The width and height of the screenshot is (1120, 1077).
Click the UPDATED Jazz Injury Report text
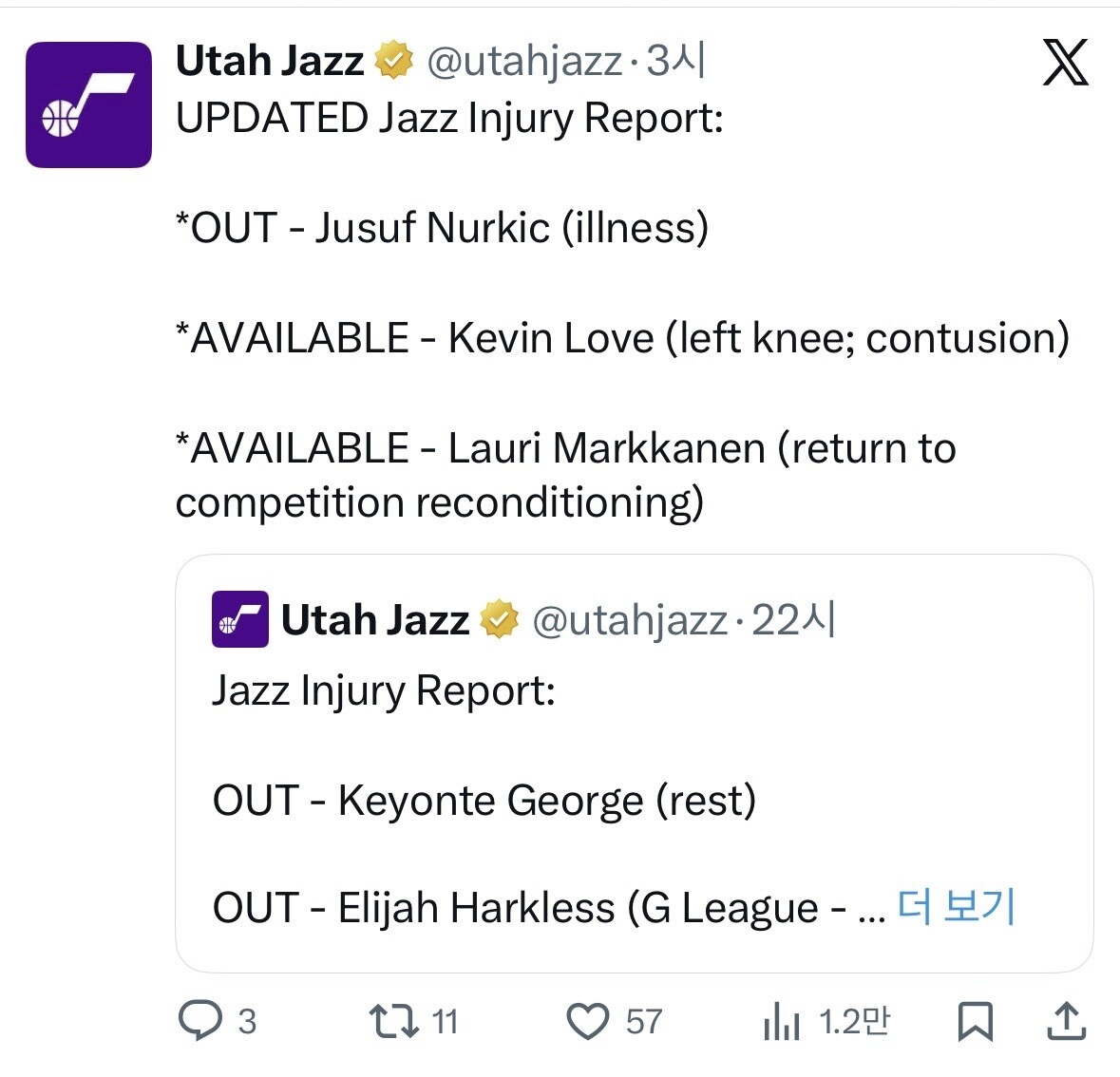pyautogui.click(x=449, y=119)
